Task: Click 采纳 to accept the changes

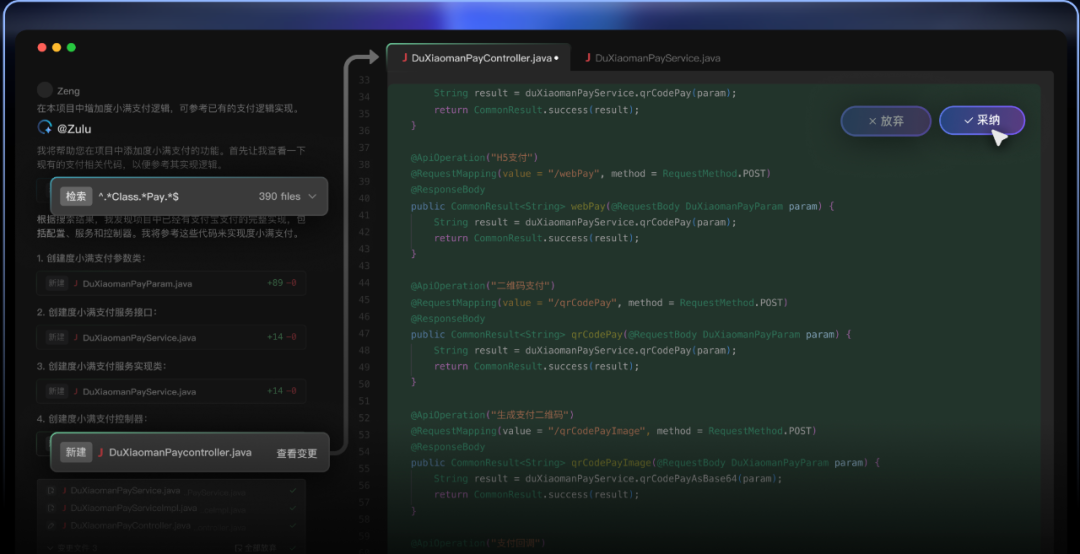Action: click(x=981, y=120)
